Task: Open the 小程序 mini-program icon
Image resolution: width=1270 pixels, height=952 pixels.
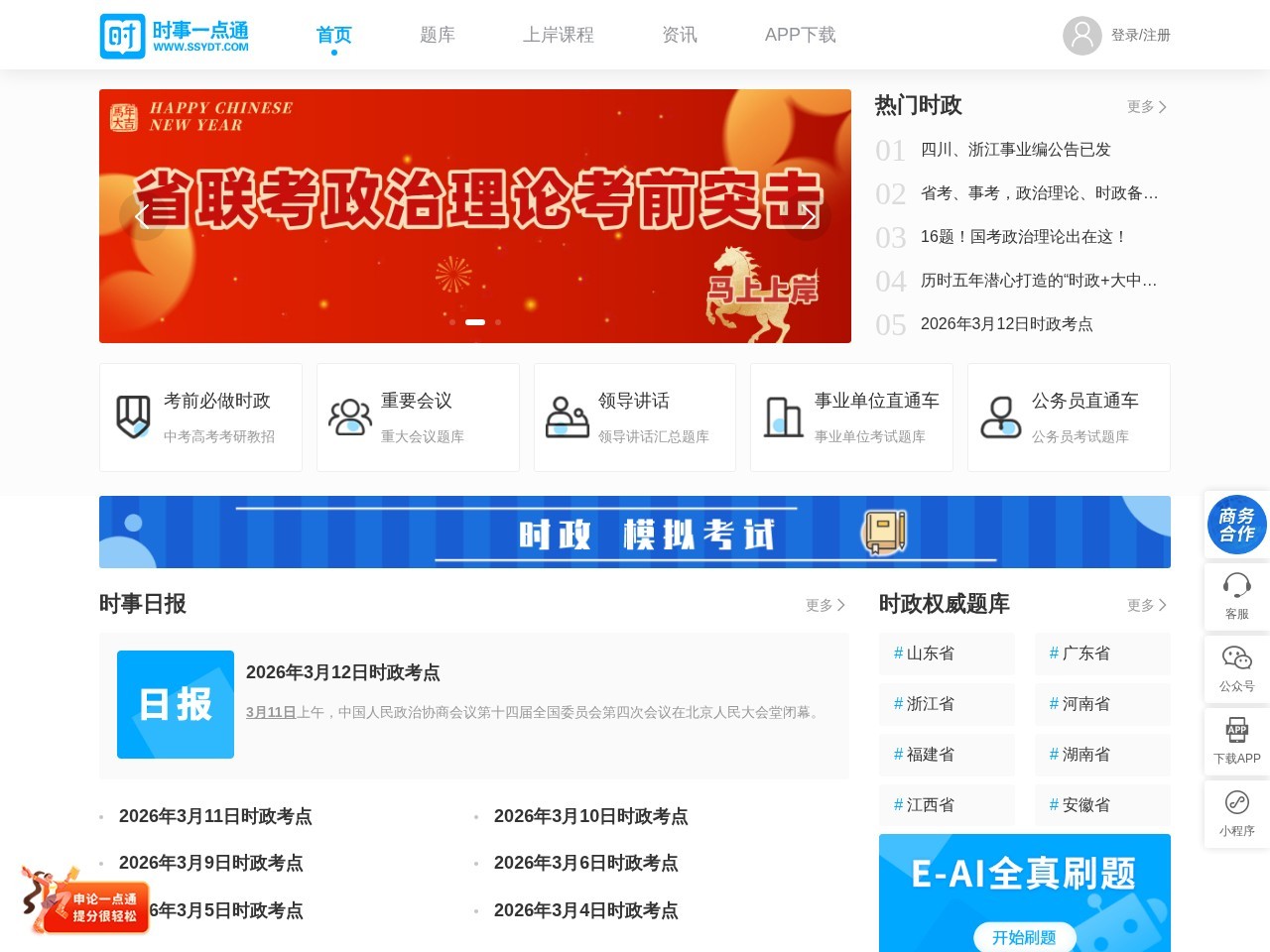Action: (x=1236, y=800)
